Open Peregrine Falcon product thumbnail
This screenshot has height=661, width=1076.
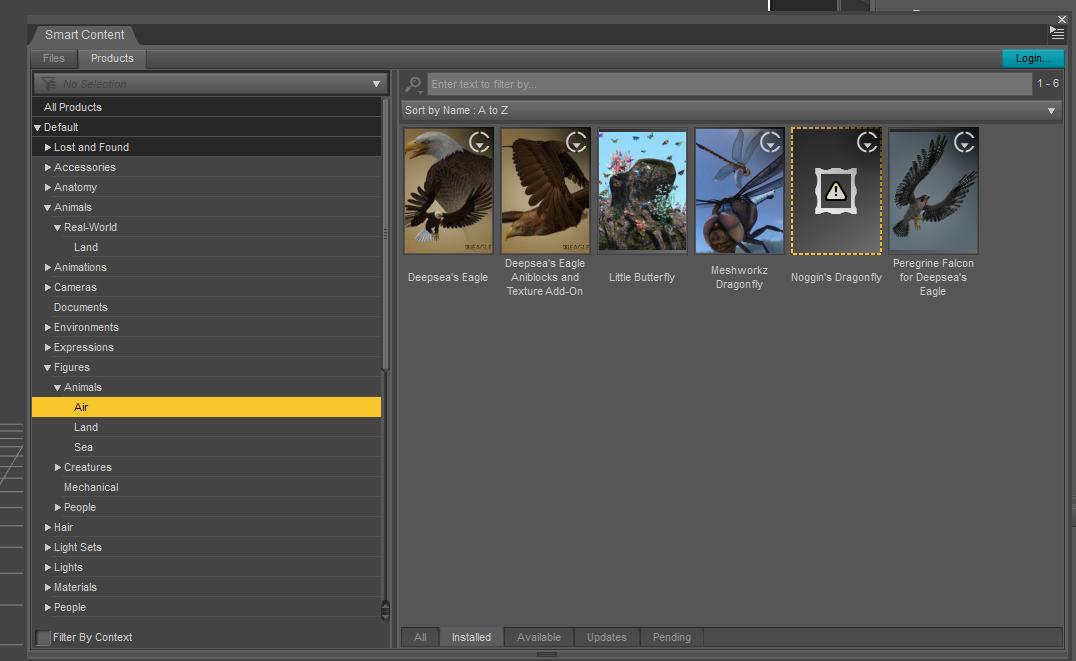click(933, 191)
